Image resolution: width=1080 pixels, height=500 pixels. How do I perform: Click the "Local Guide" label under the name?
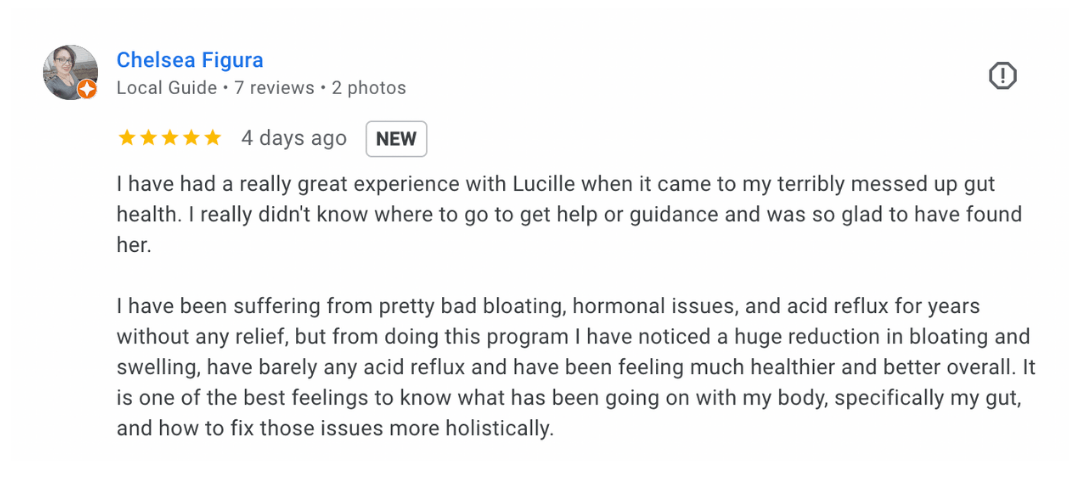coord(166,88)
